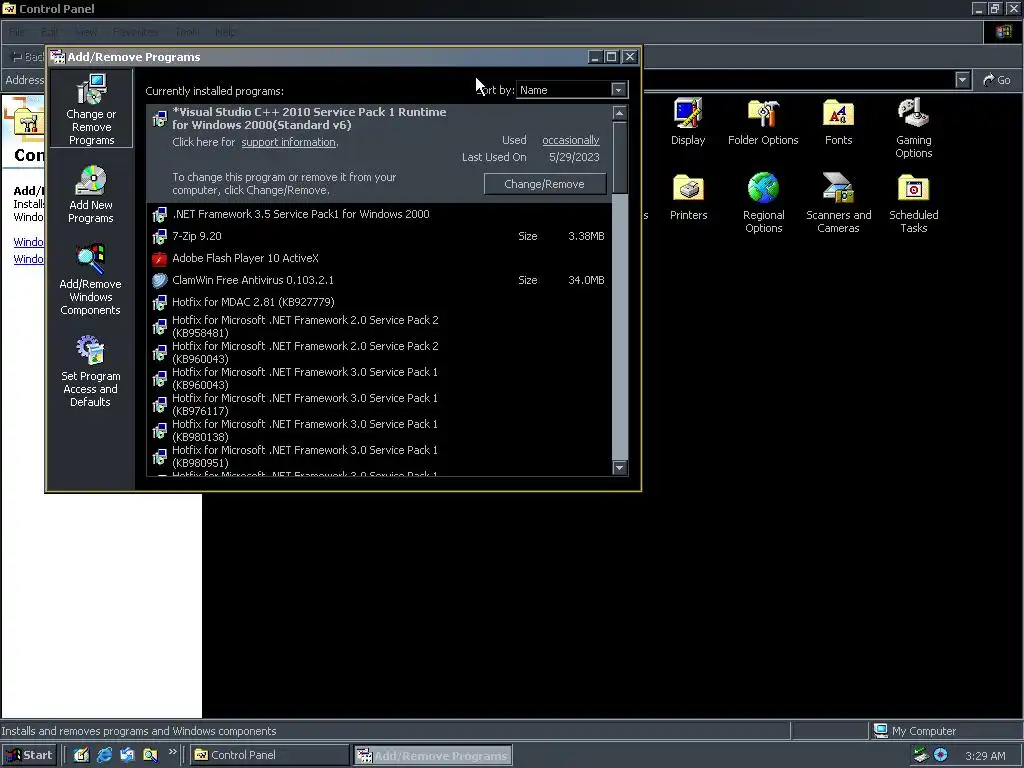Click Change/Remove button

[x=545, y=184]
